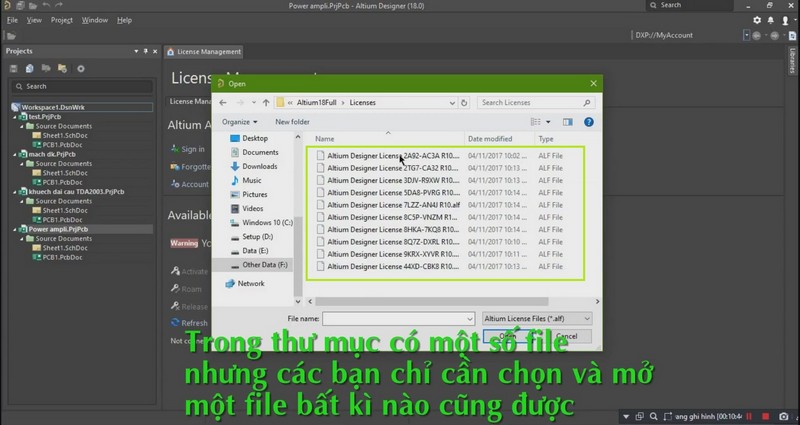Click the settings gear icon in top-right

pyautogui.click(x=756, y=20)
